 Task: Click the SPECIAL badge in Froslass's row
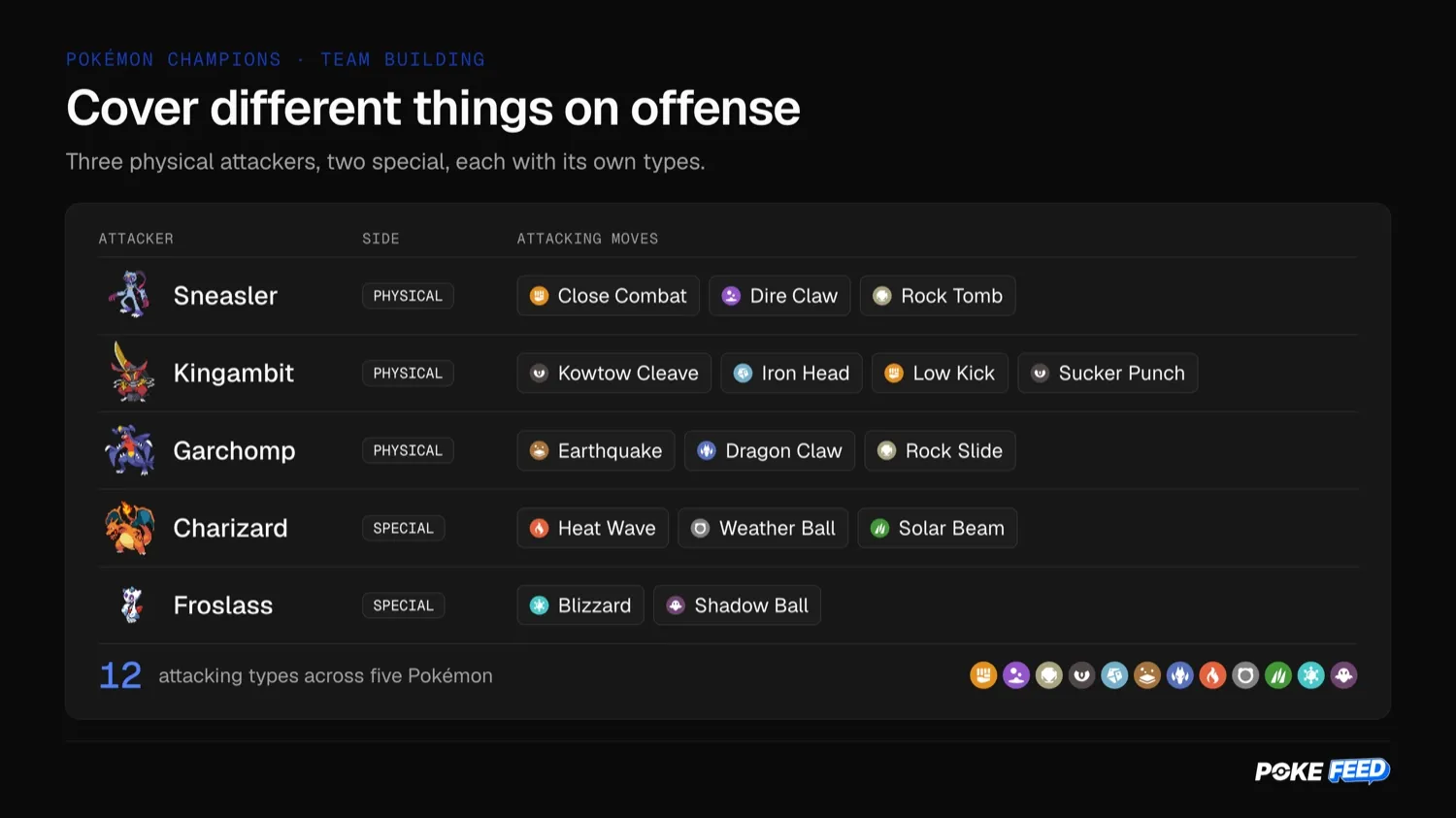click(404, 605)
